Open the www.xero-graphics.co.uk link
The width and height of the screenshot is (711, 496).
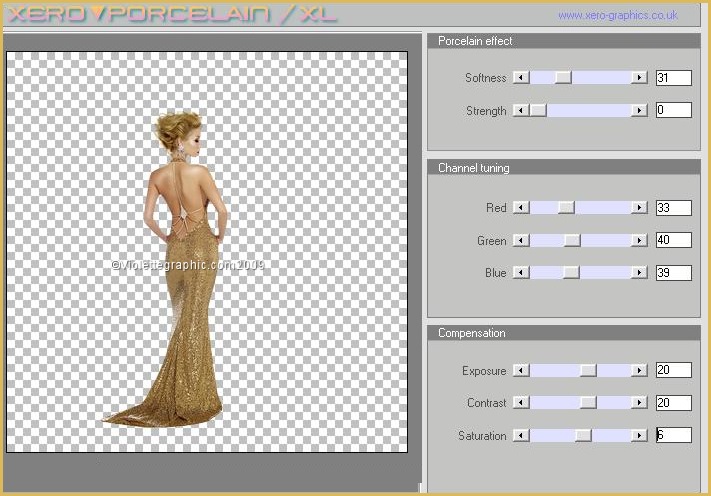click(618, 16)
